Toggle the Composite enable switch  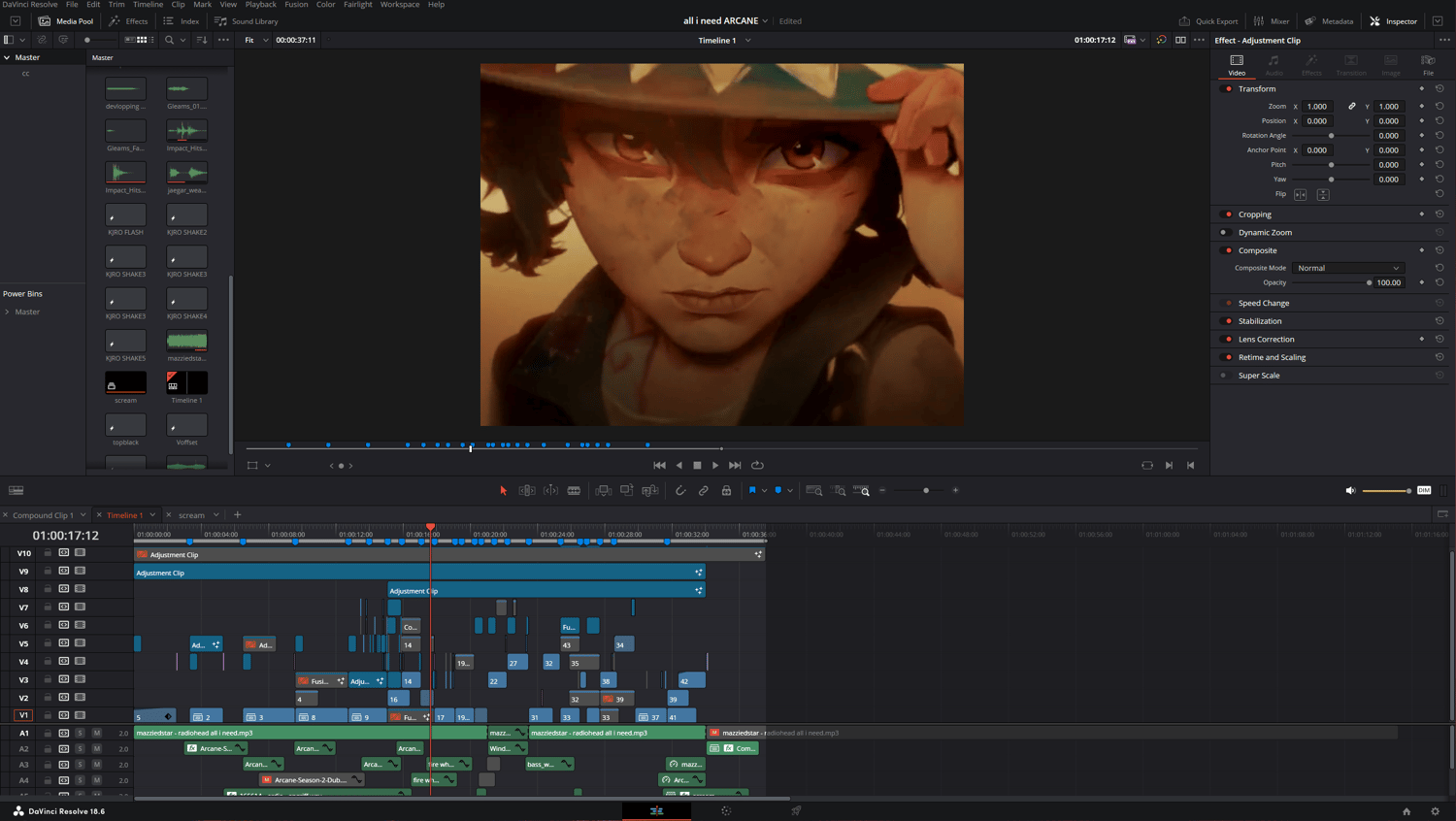(x=1228, y=250)
